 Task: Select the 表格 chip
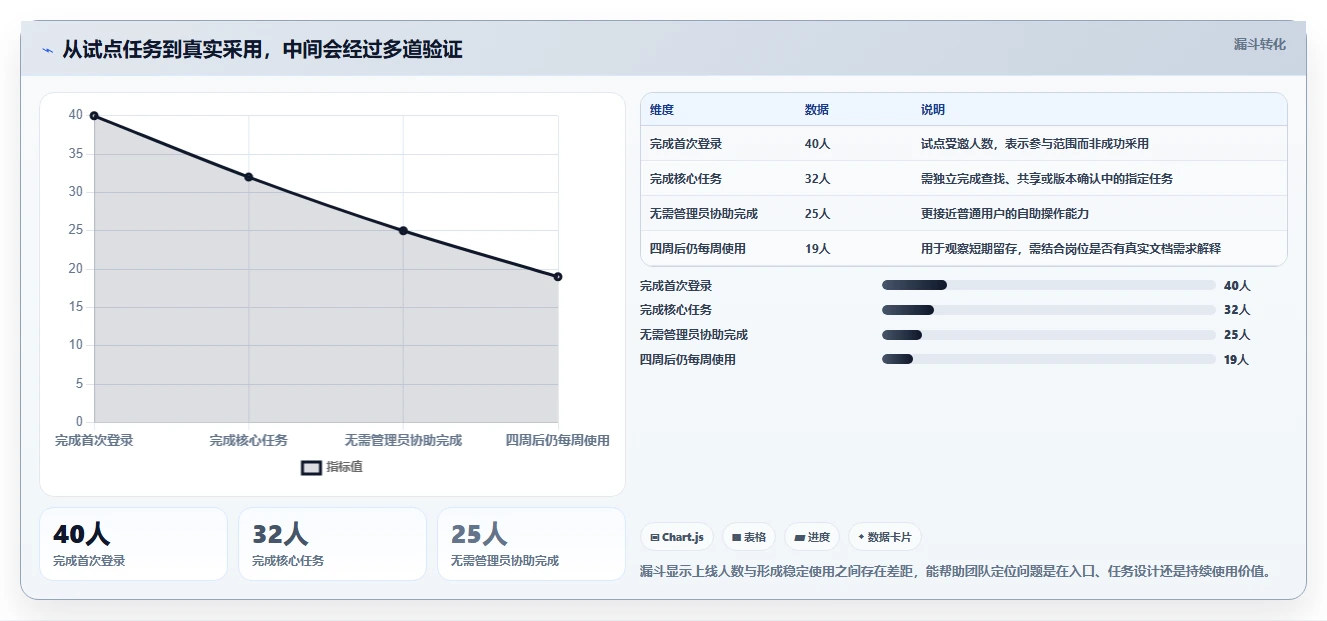(749, 537)
